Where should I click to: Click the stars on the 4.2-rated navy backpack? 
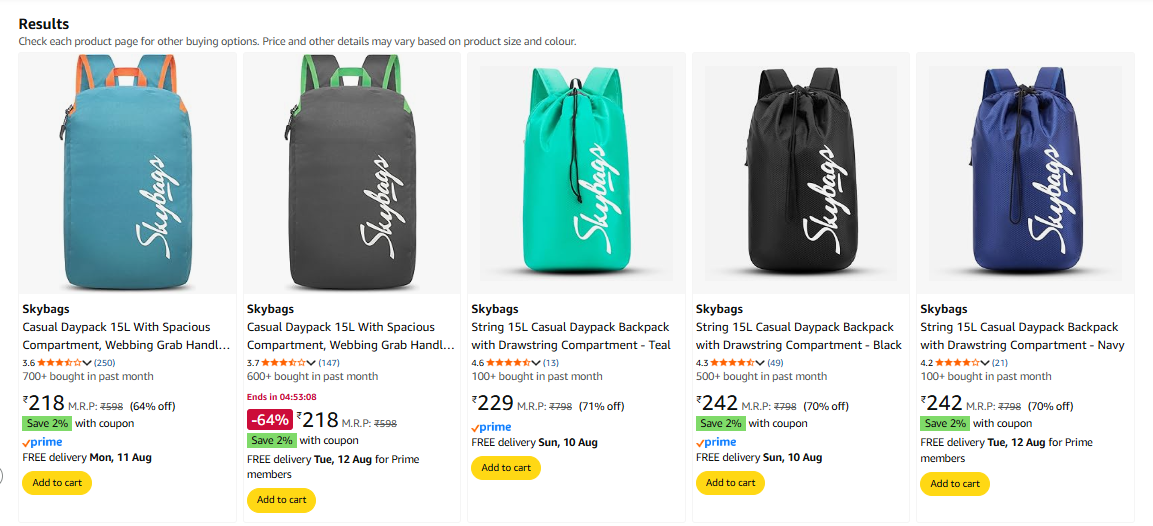click(x=958, y=362)
